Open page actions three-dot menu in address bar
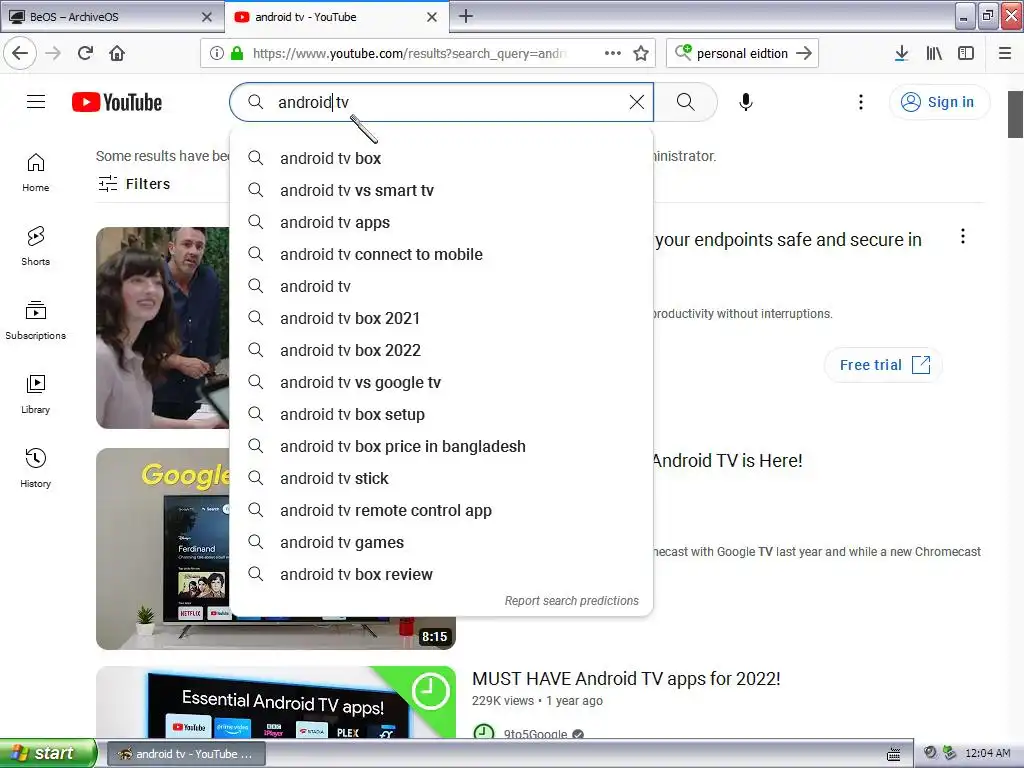The width and height of the screenshot is (1024, 768). (x=613, y=53)
